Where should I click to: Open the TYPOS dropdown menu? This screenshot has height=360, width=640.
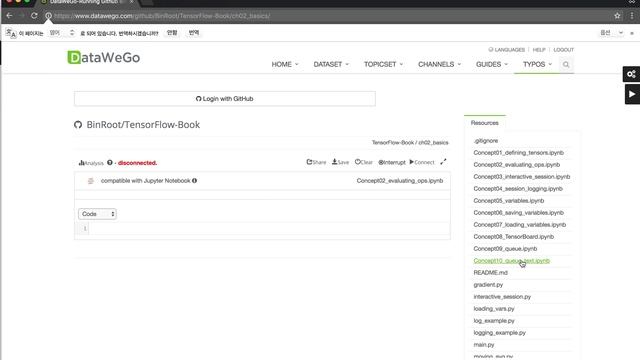click(537, 64)
